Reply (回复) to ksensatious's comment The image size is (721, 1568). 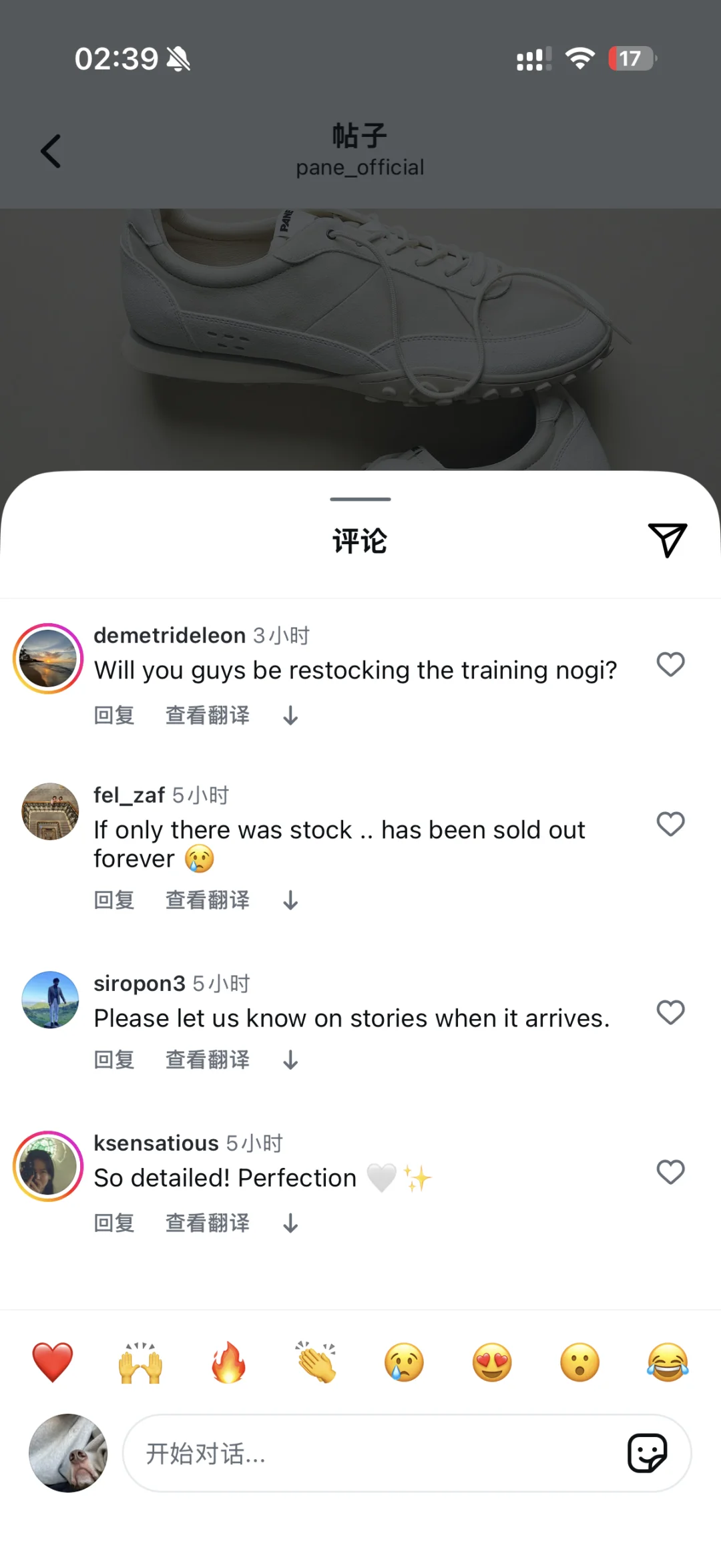[x=114, y=1223]
